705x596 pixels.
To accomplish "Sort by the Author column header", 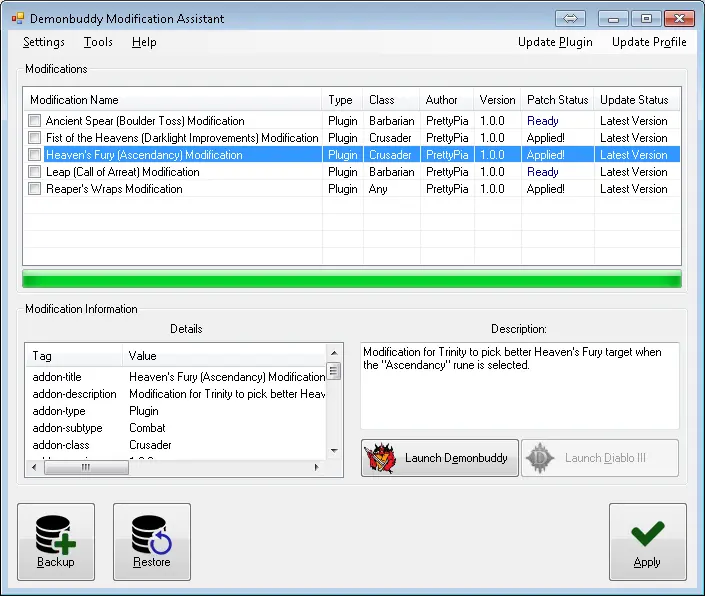I will tap(447, 99).
